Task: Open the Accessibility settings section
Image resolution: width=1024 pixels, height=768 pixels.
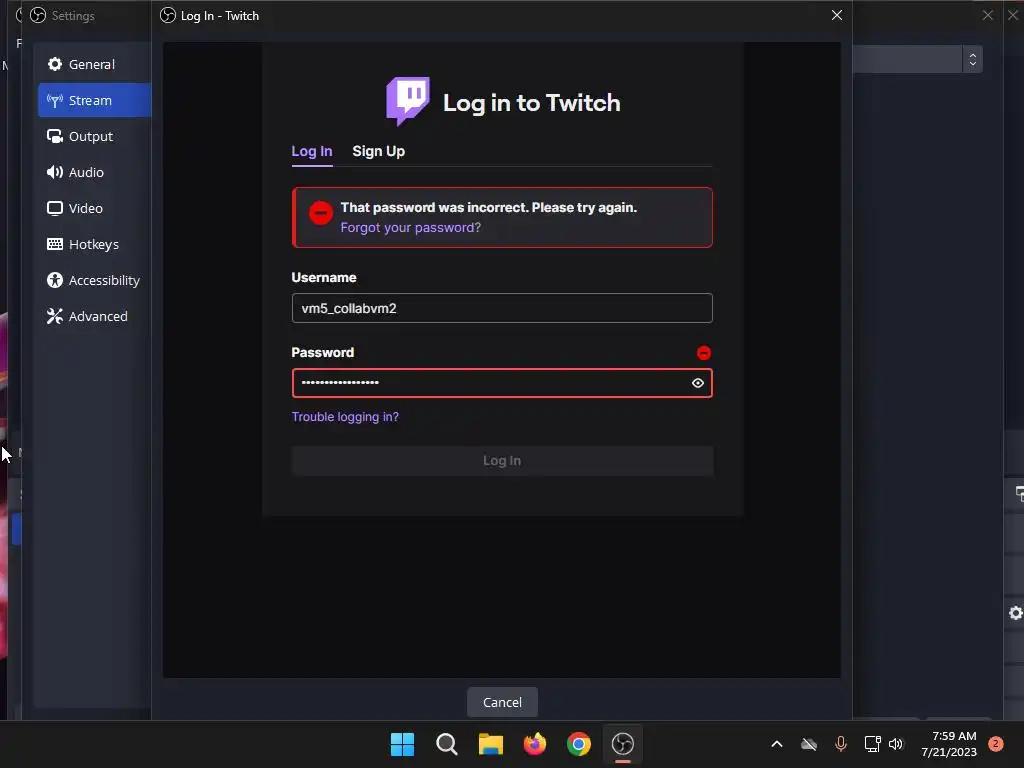Action: click(x=93, y=280)
